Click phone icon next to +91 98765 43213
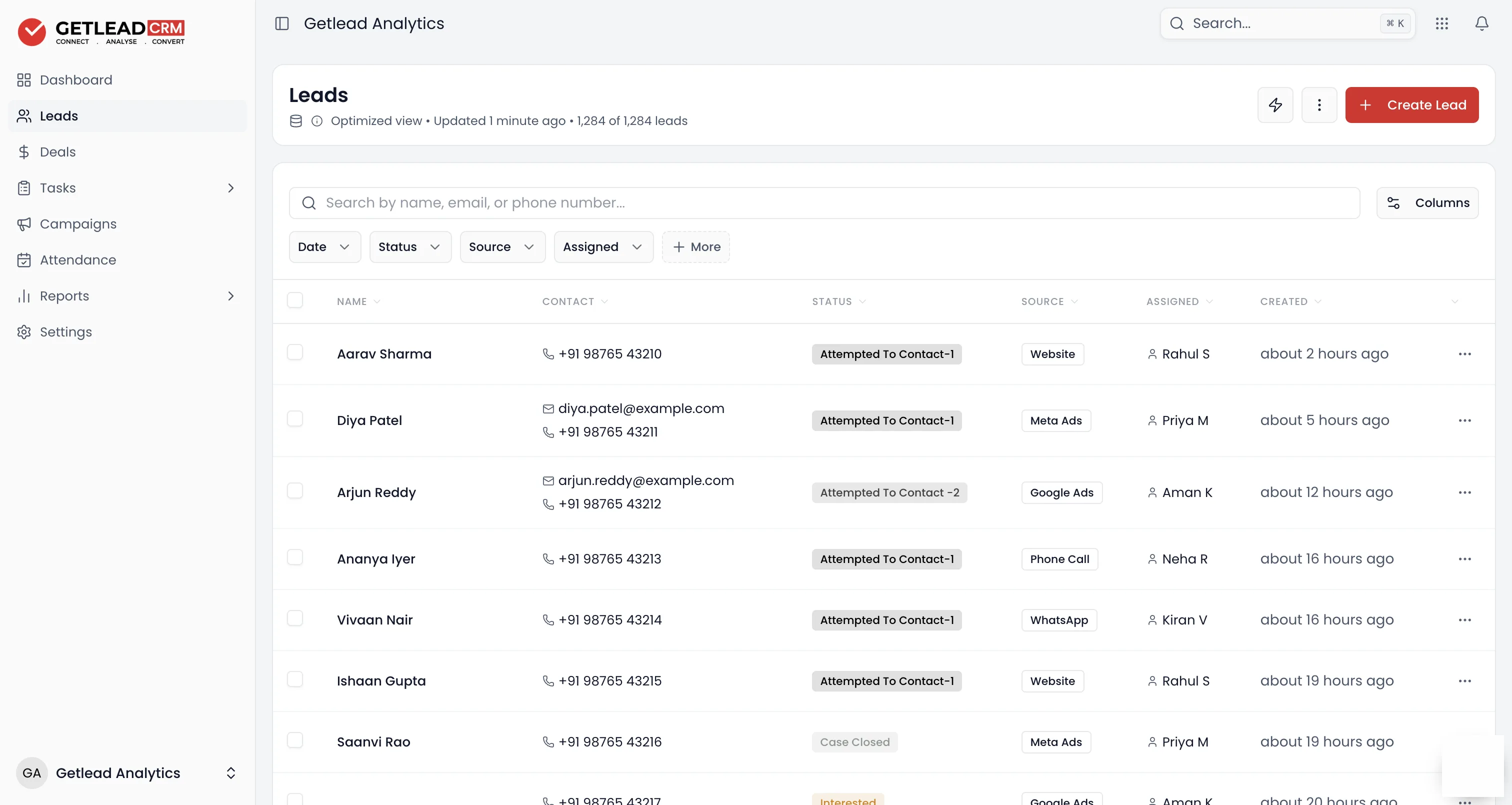This screenshot has width=1512, height=805. (548, 559)
